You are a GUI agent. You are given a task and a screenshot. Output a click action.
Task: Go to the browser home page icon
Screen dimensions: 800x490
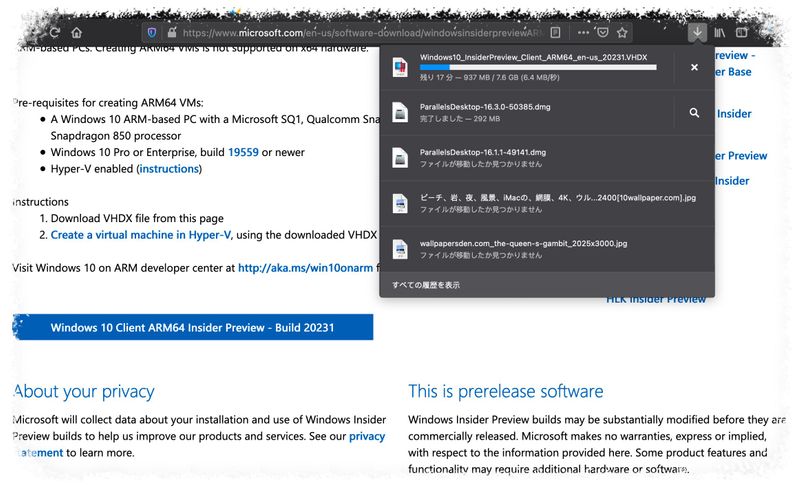(77, 32)
